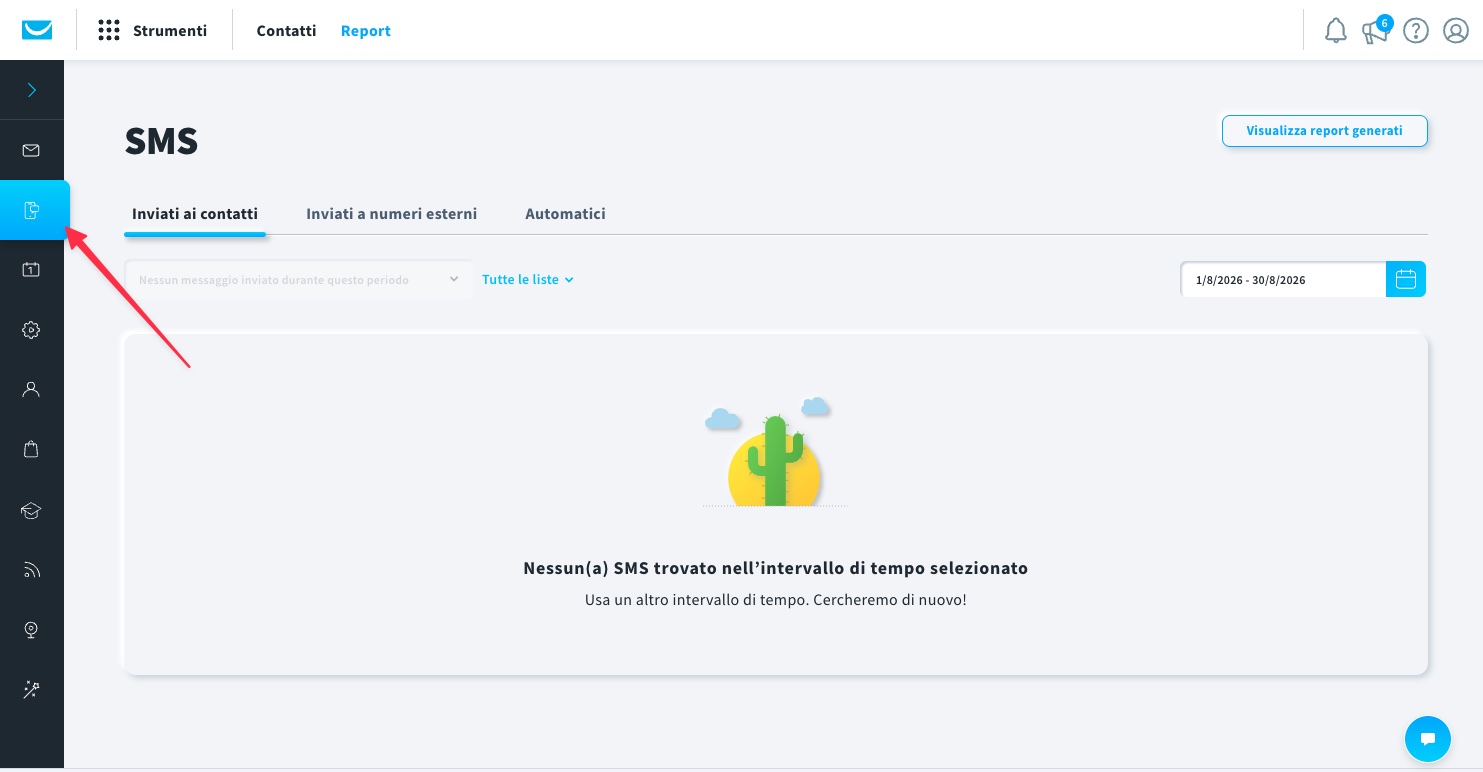The height and width of the screenshot is (772, 1483).
Task: Select the SMS reports icon in sidebar
Action: (x=32, y=210)
